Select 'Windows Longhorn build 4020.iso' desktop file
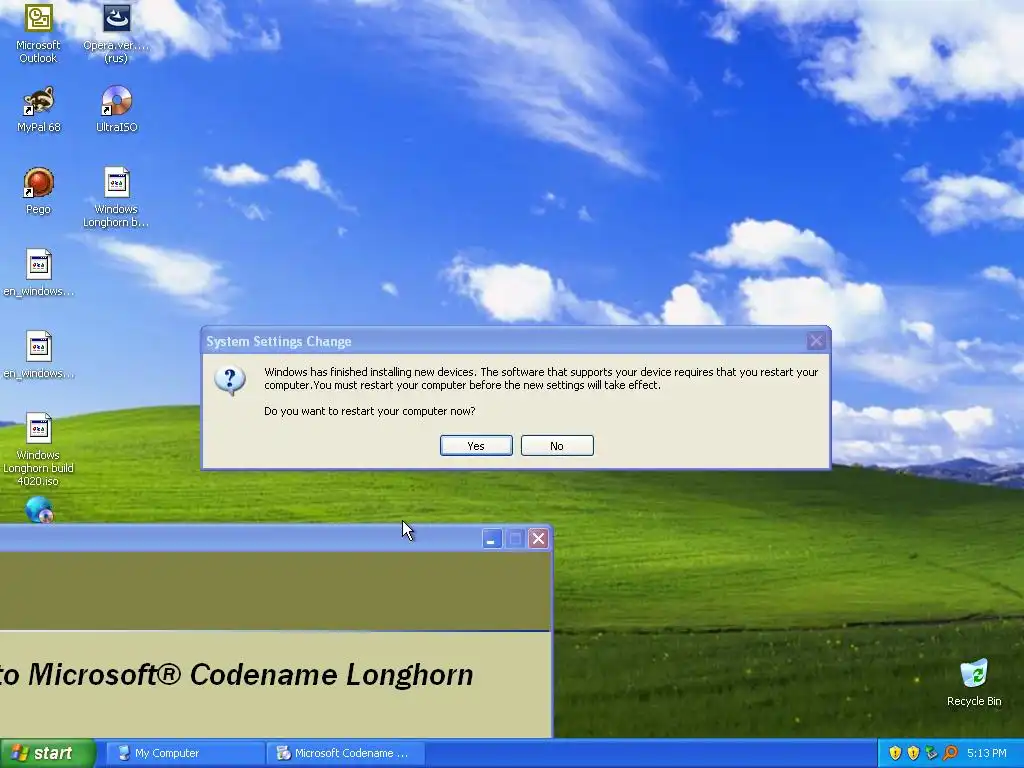1024x768 pixels. pyautogui.click(x=38, y=450)
